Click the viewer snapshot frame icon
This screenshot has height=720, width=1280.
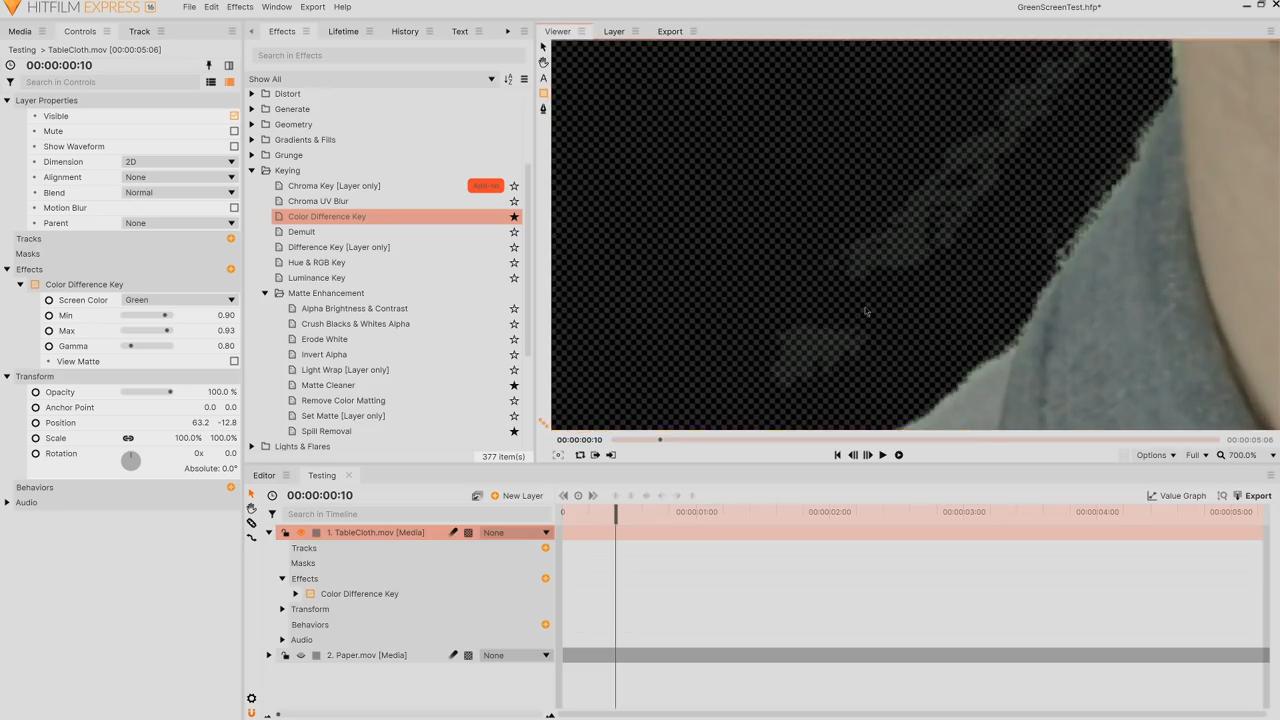[558, 455]
